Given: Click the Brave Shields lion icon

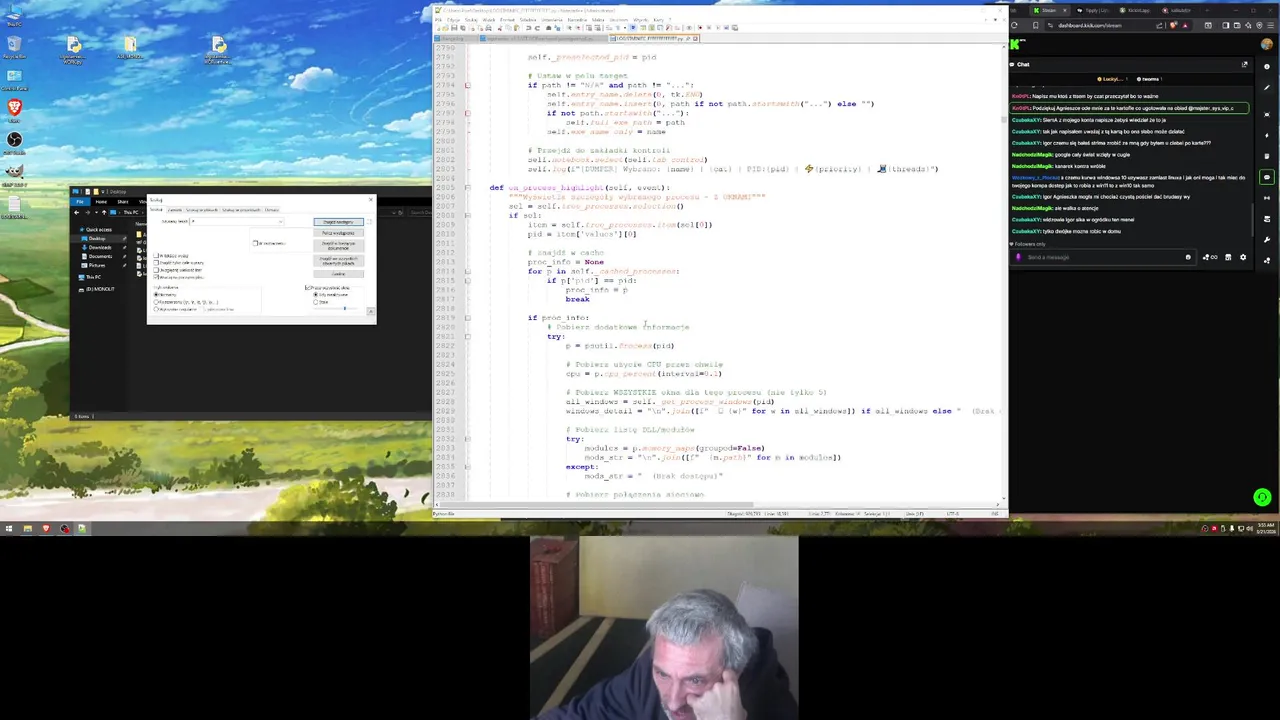Looking at the screenshot, I should 1173,25.
